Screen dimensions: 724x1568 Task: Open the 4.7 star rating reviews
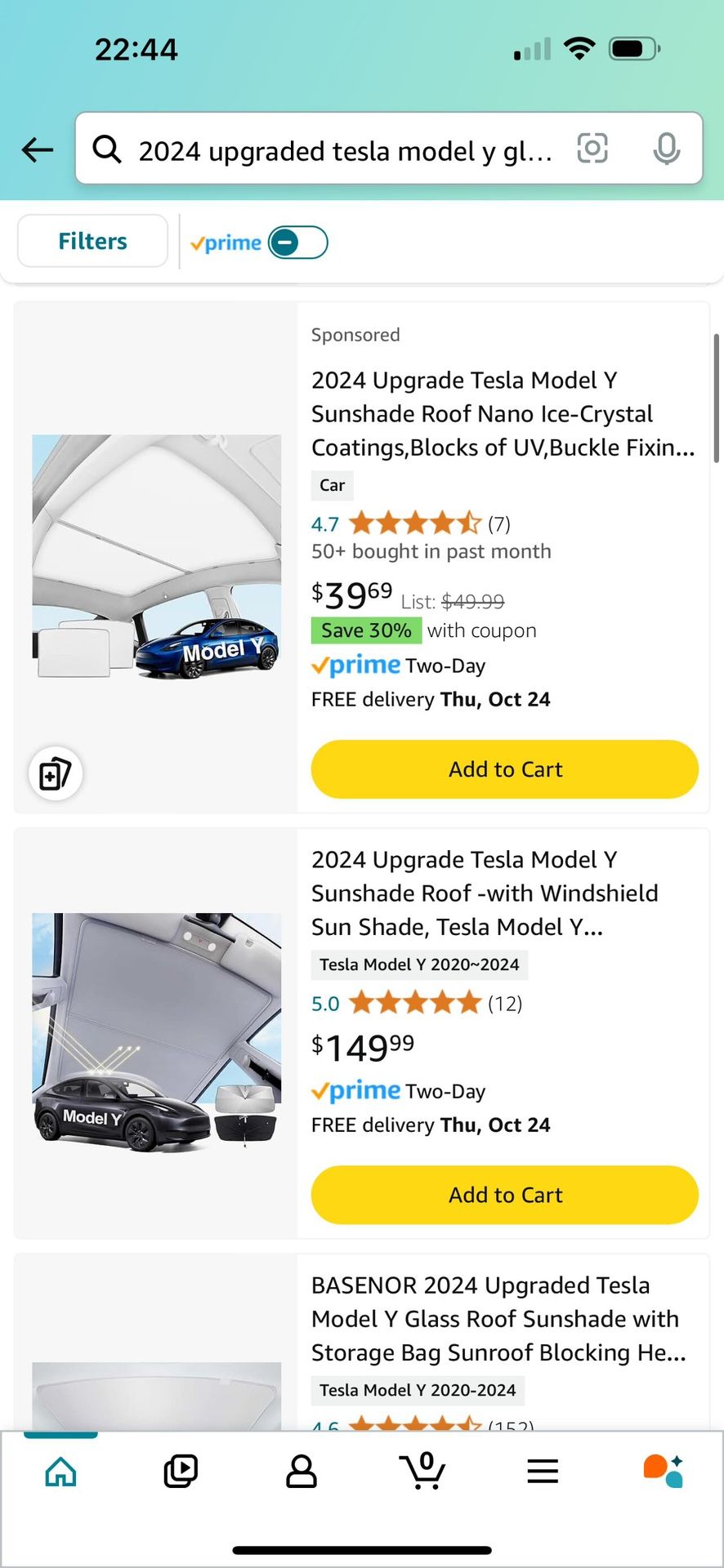[x=414, y=523]
